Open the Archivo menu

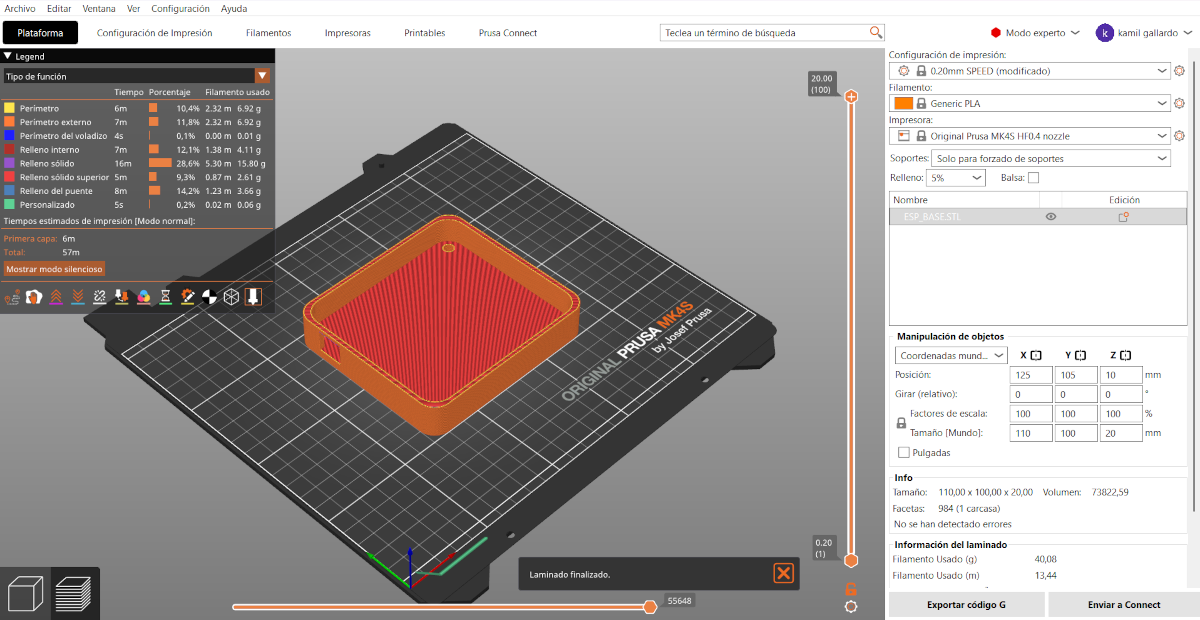[20, 8]
